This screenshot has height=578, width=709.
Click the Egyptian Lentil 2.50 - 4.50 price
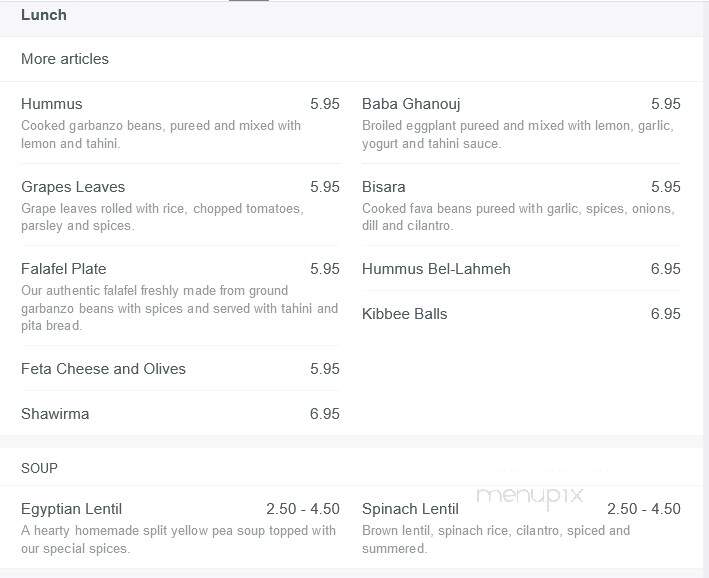pos(303,509)
